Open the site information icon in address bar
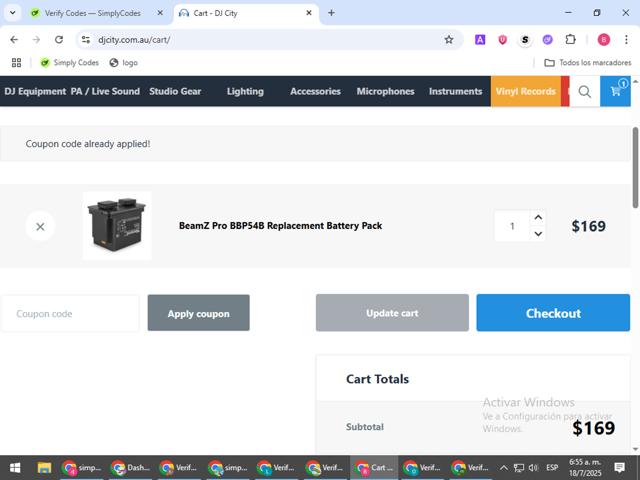This screenshot has width=640, height=480. pyautogui.click(x=86, y=40)
